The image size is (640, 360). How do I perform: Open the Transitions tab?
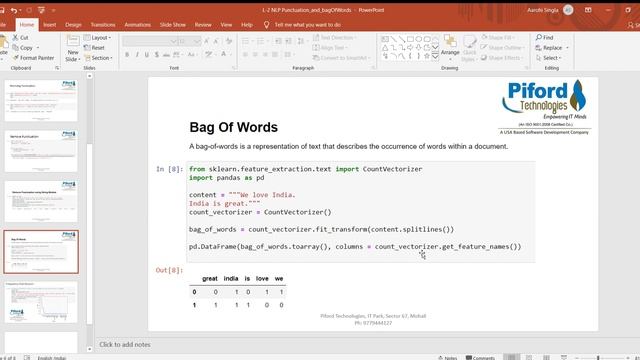103,25
